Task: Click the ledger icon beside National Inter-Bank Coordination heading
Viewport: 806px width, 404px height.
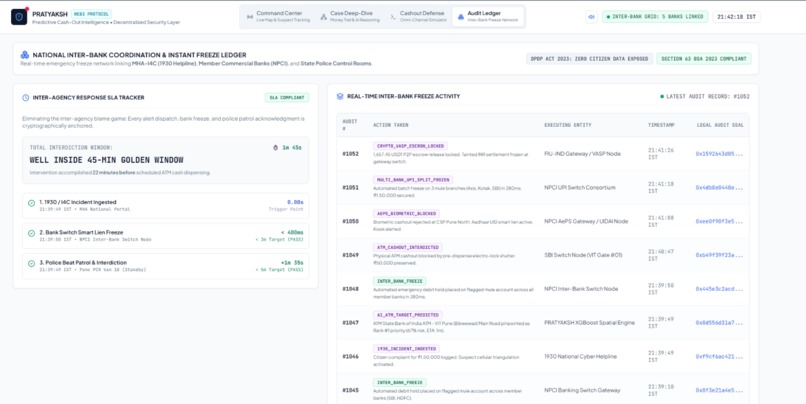Action: coord(25,55)
